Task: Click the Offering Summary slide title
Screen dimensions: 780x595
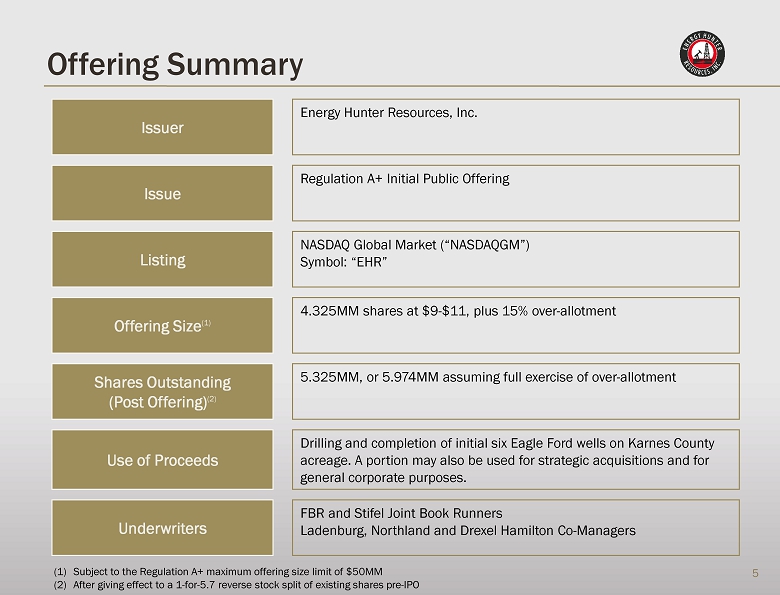Action: pyautogui.click(x=175, y=65)
